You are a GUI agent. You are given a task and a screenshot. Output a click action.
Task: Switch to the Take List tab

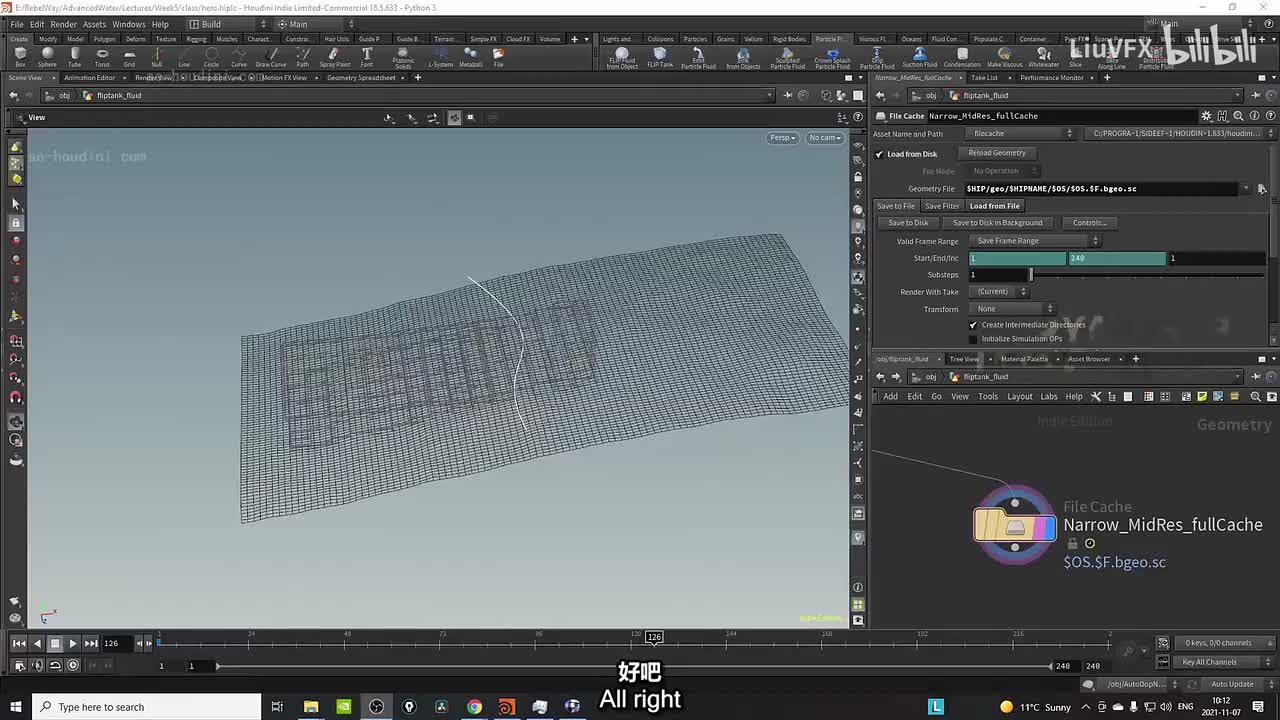tap(984, 78)
